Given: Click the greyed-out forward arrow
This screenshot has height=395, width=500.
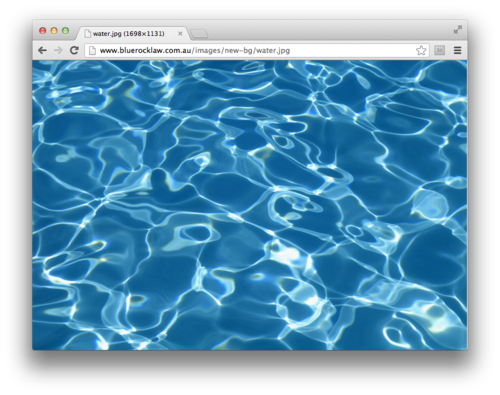Looking at the screenshot, I should click(58, 50).
